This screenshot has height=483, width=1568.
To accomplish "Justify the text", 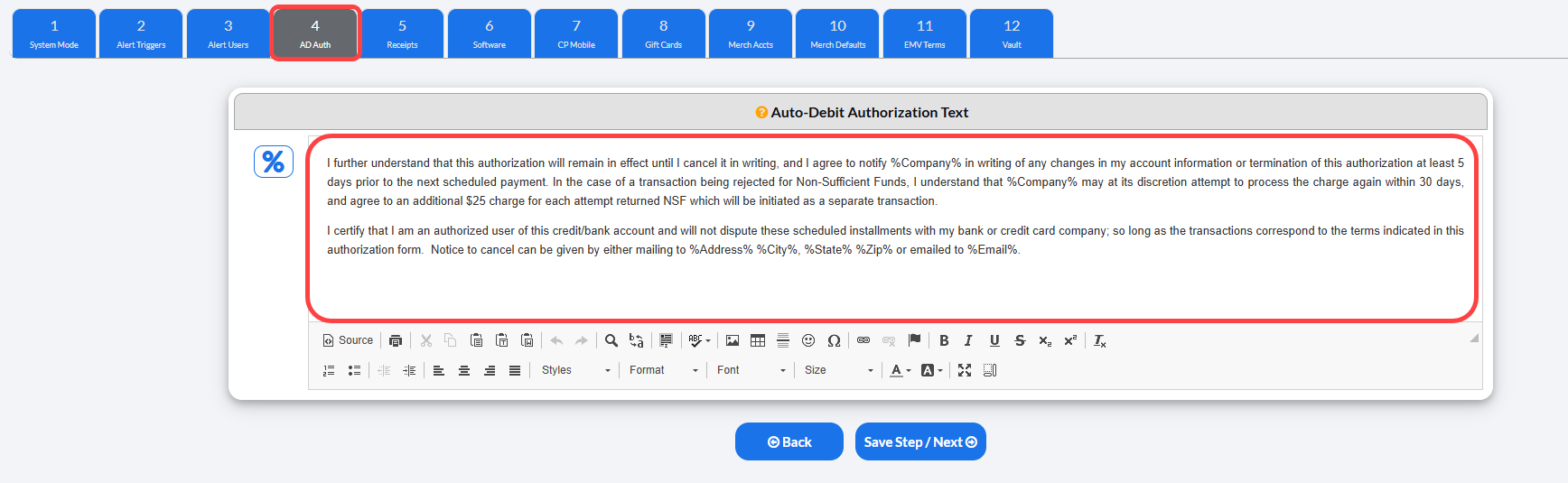I will point(515,370).
